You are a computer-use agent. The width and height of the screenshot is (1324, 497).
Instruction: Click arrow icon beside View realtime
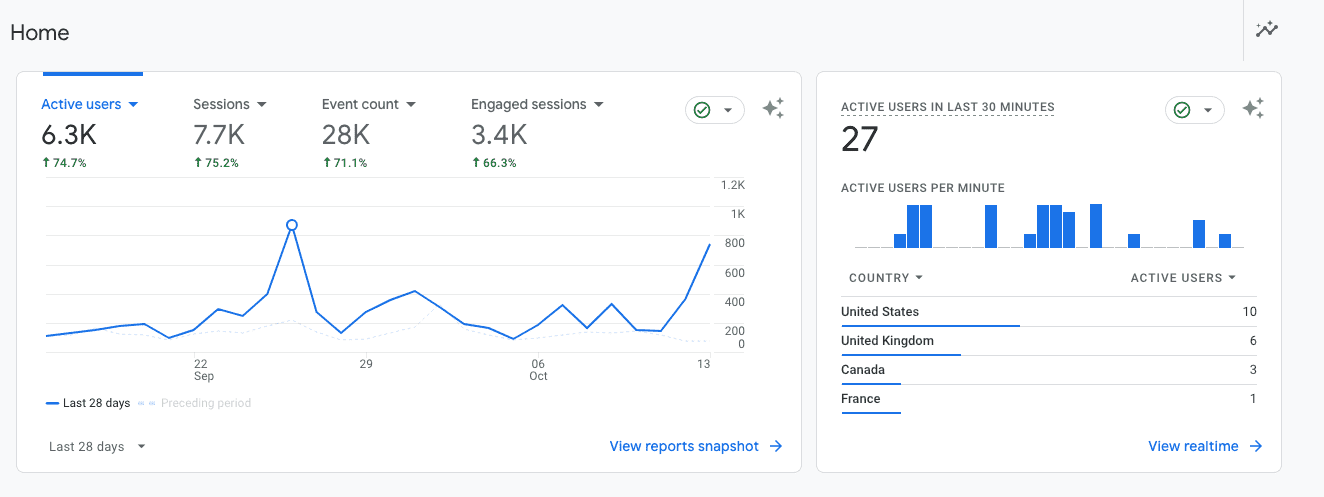1256,447
